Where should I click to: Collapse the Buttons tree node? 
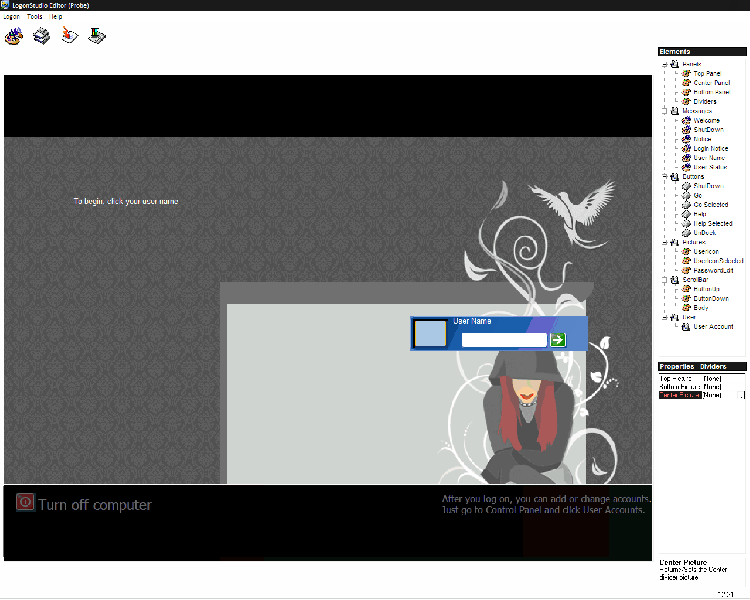pos(664,176)
